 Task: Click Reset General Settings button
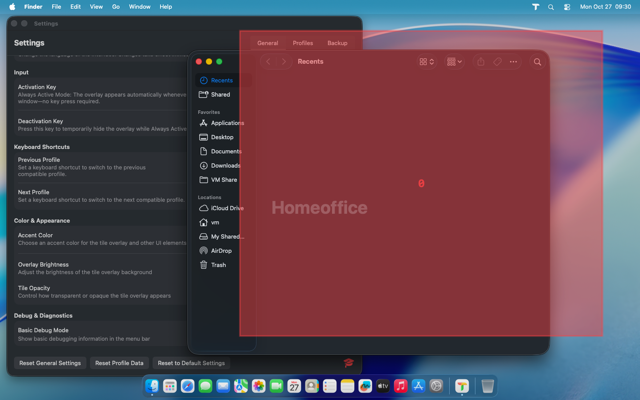tap(50, 363)
